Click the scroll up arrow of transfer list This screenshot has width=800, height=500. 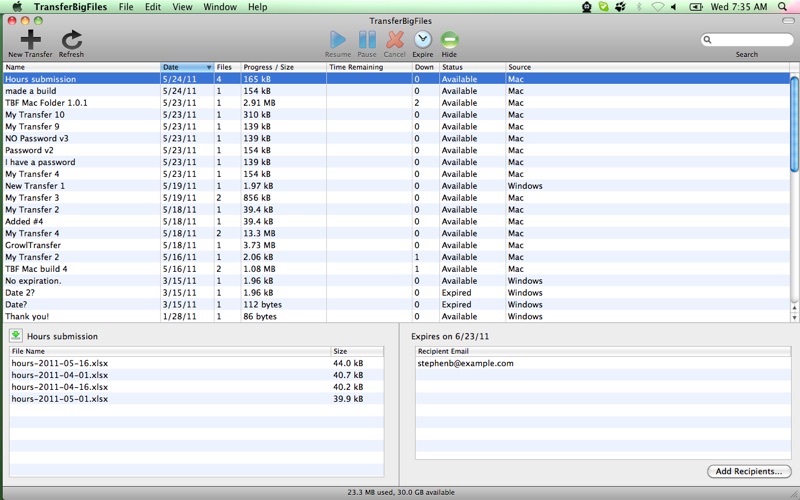pos(794,308)
